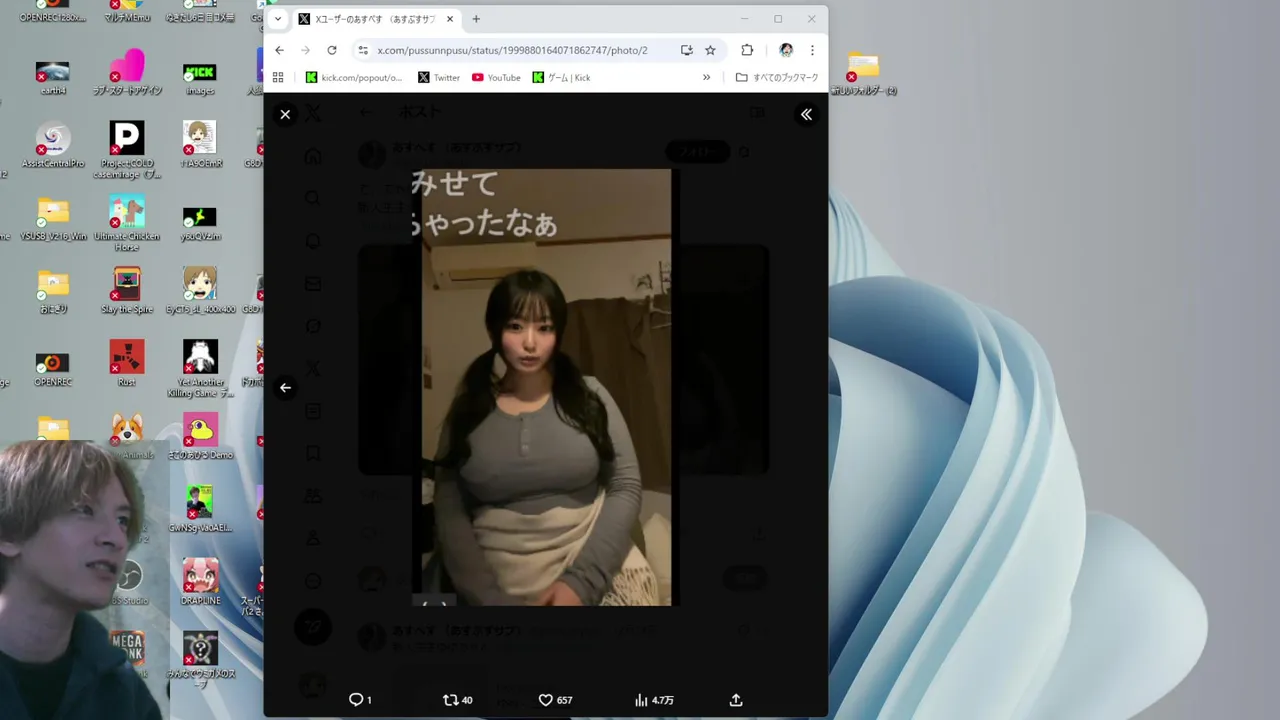Reload the X page
The height and width of the screenshot is (720, 1280).
coord(332,50)
